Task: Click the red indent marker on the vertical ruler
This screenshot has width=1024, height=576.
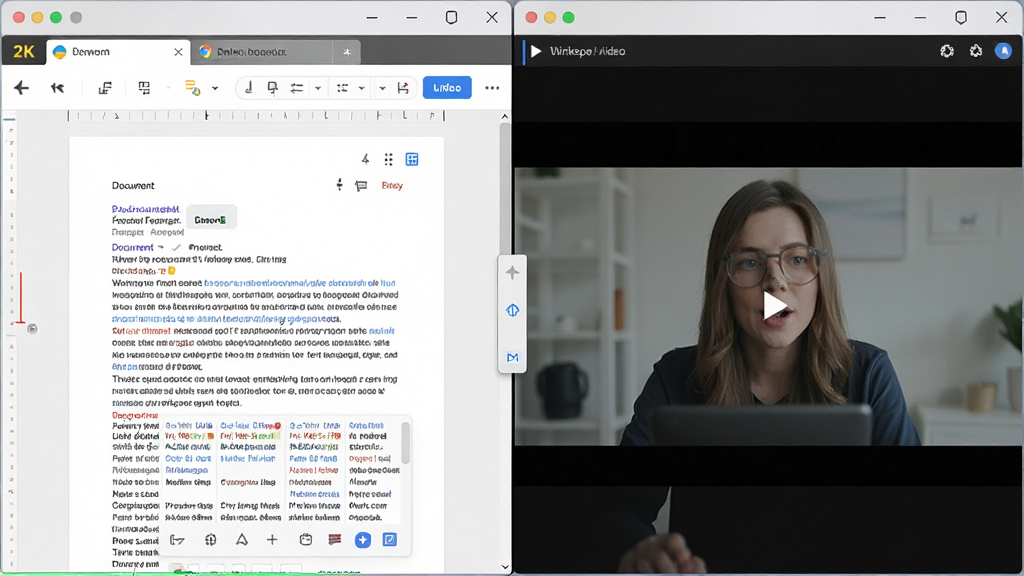Action: 21,298
